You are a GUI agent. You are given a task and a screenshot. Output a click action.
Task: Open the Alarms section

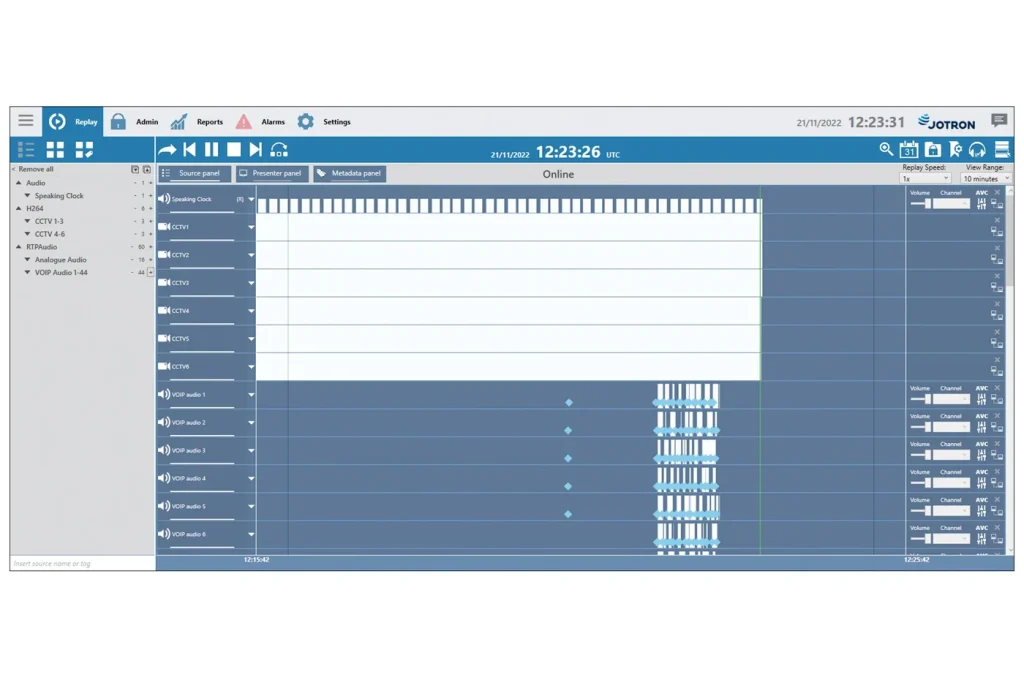(x=260, y=121)
